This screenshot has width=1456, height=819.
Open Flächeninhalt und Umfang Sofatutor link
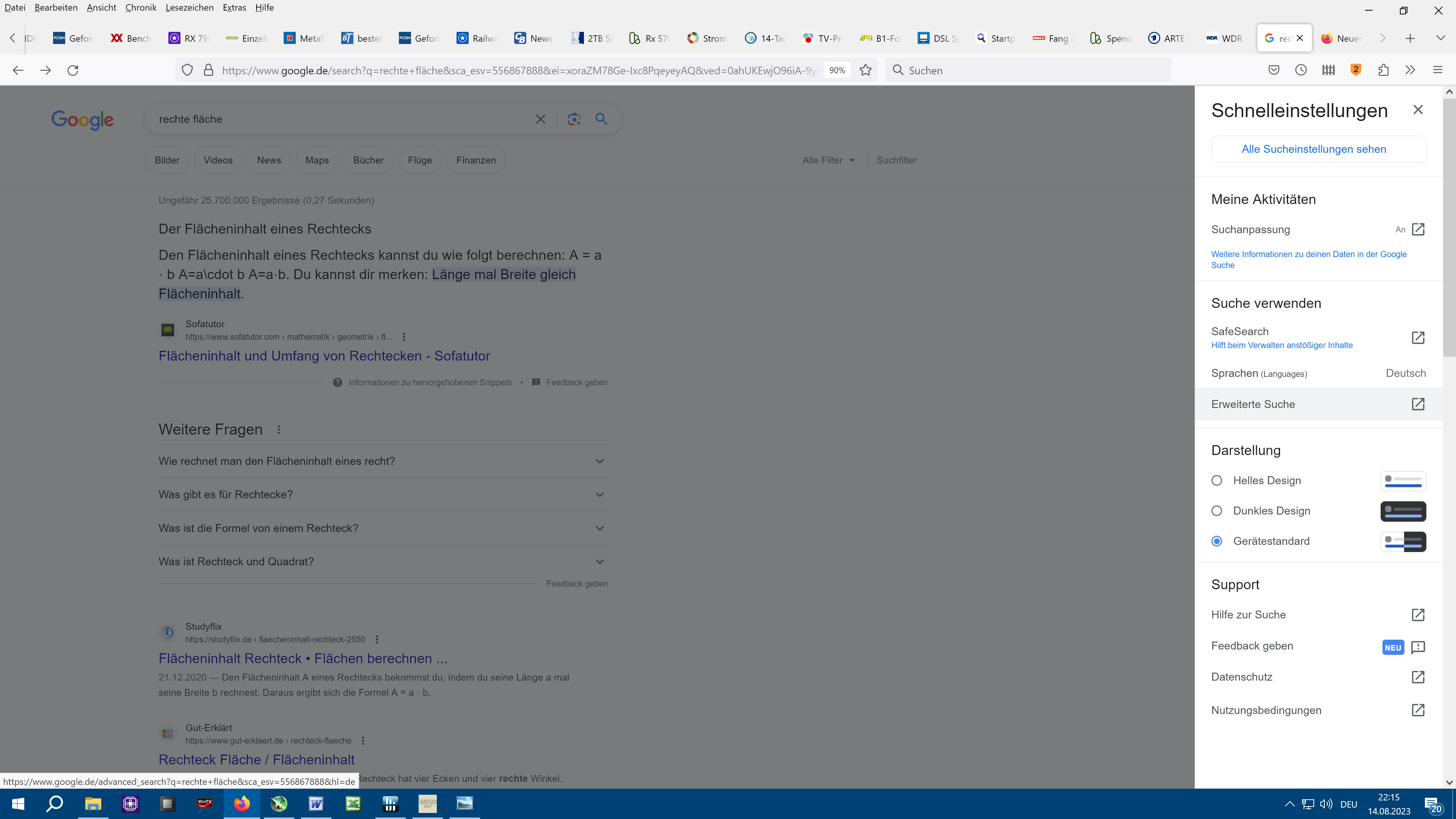[x=324, y=356]
